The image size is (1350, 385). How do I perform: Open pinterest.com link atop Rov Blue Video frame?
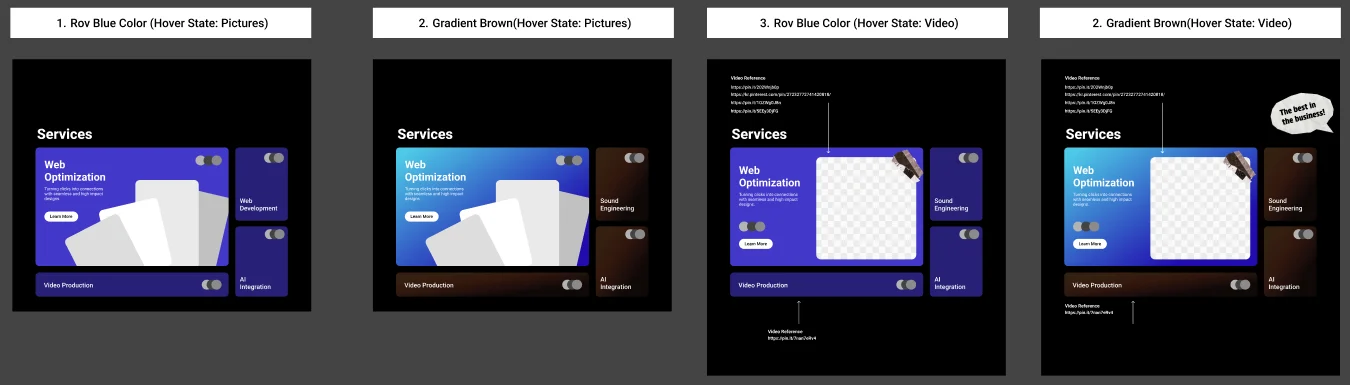tap(781, 94)
